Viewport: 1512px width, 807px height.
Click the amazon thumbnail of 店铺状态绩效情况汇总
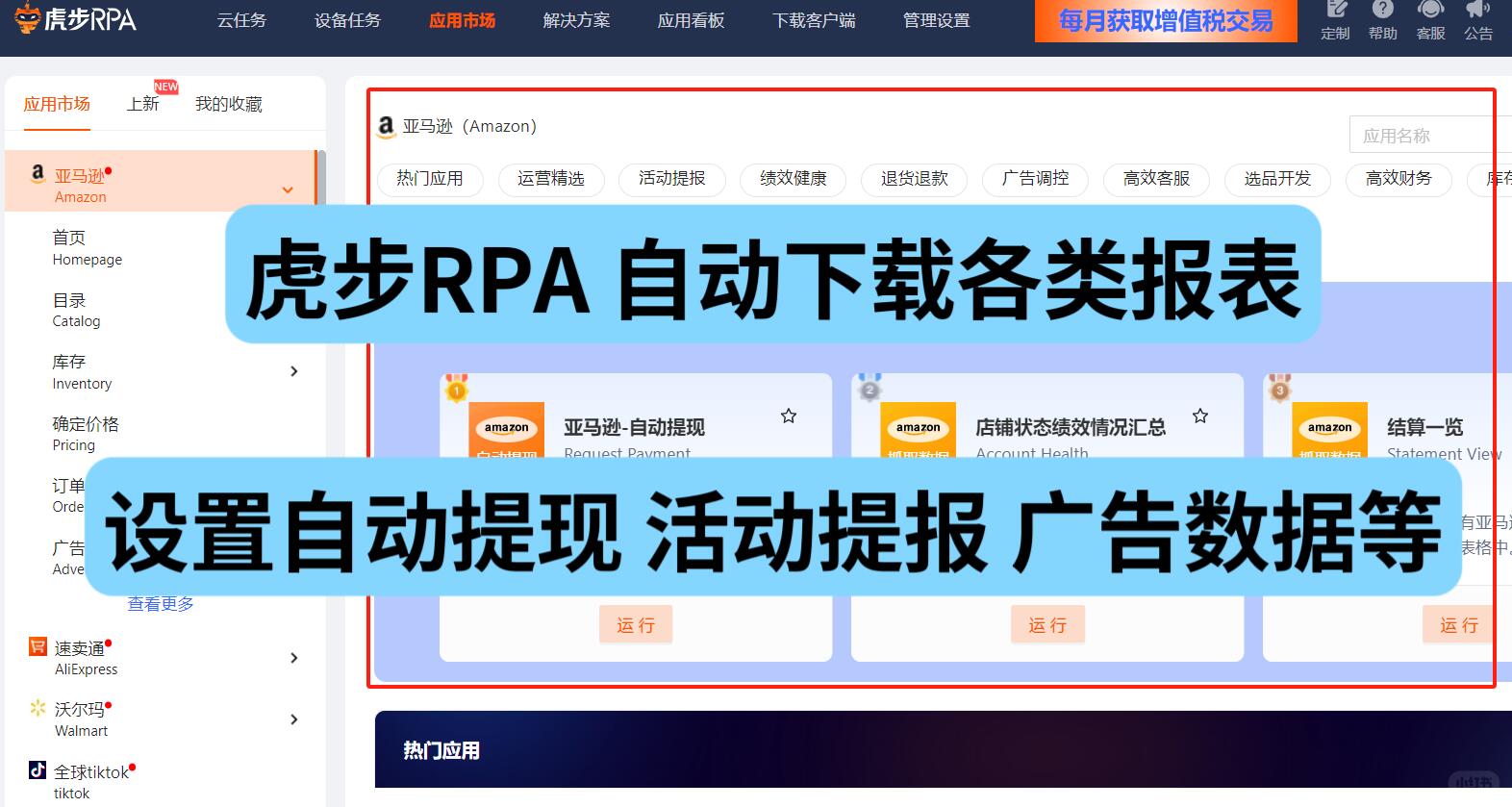919,429
